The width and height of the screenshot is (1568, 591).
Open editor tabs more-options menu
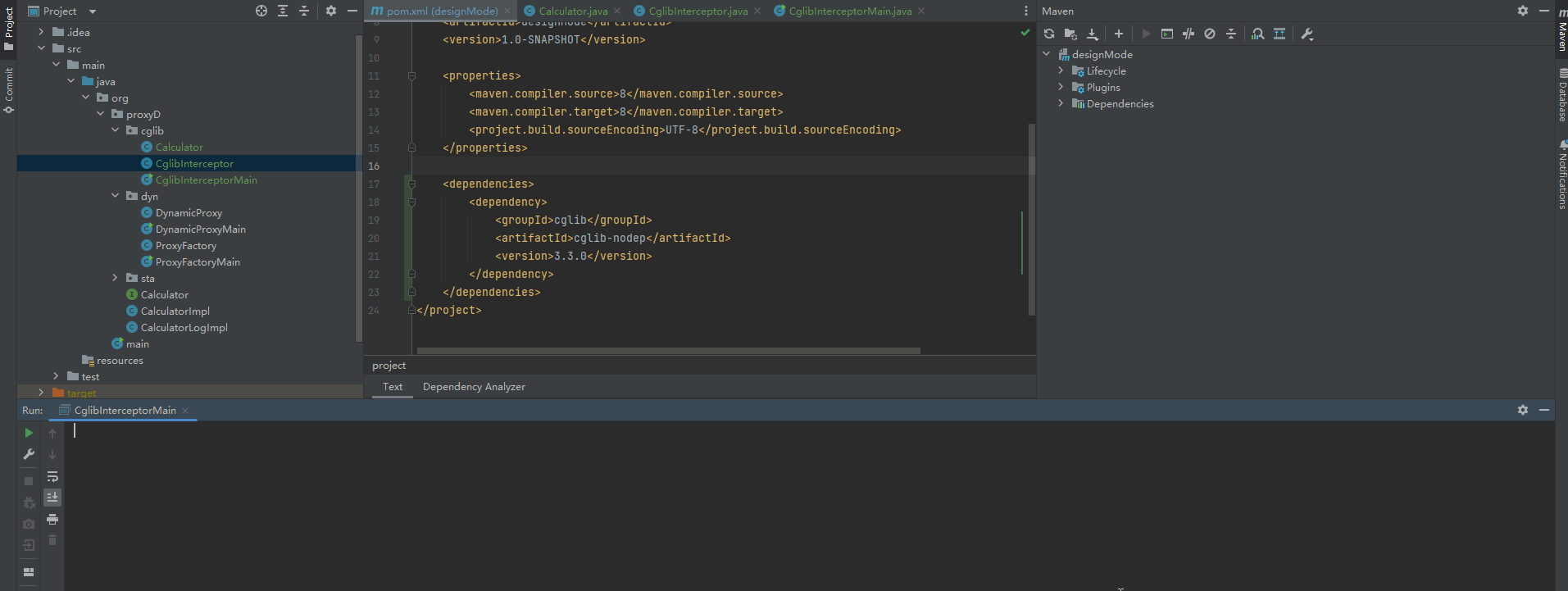tap(1026, 11)
